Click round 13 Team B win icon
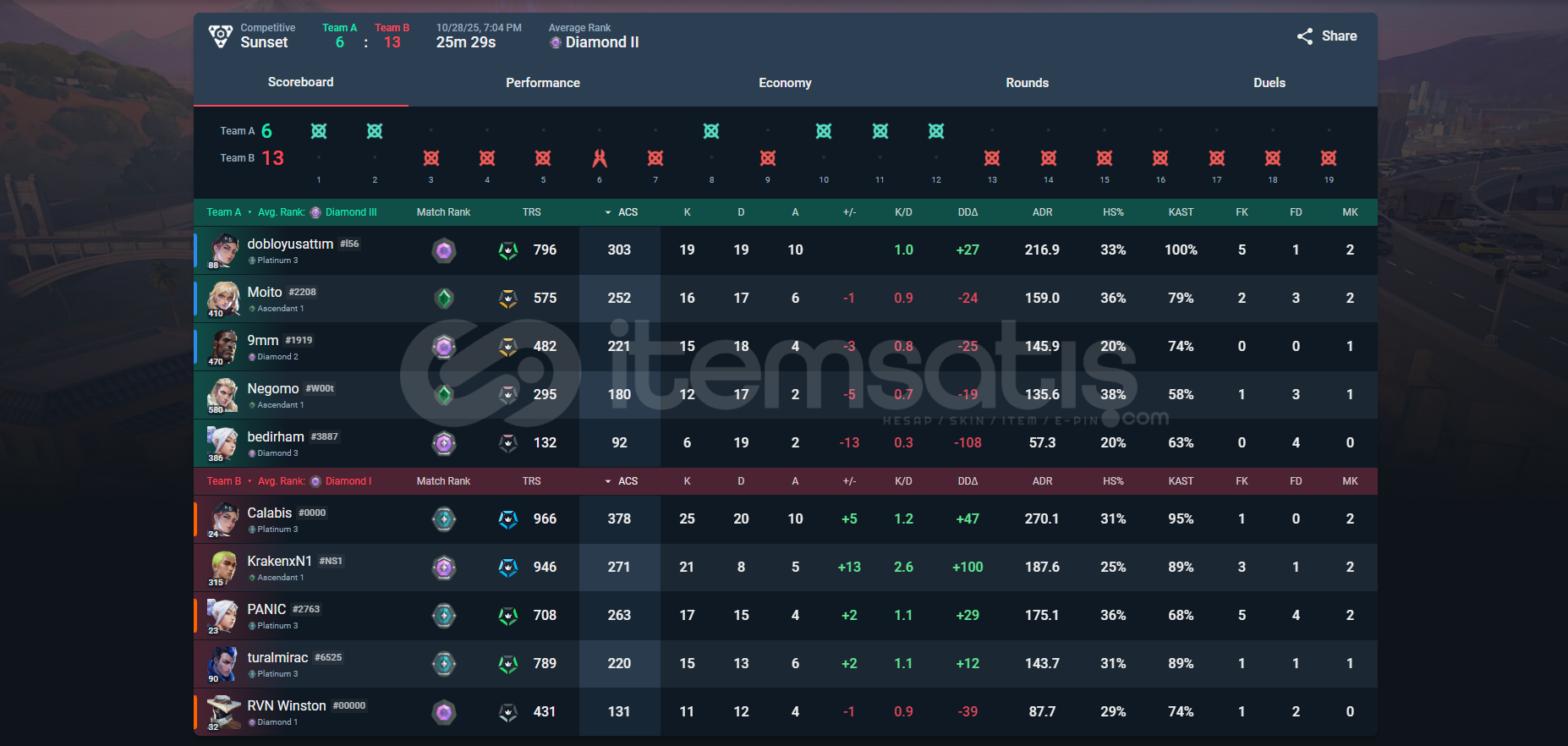The width and height of the screenshot is (1568, 746). click(x=992, y=158)
